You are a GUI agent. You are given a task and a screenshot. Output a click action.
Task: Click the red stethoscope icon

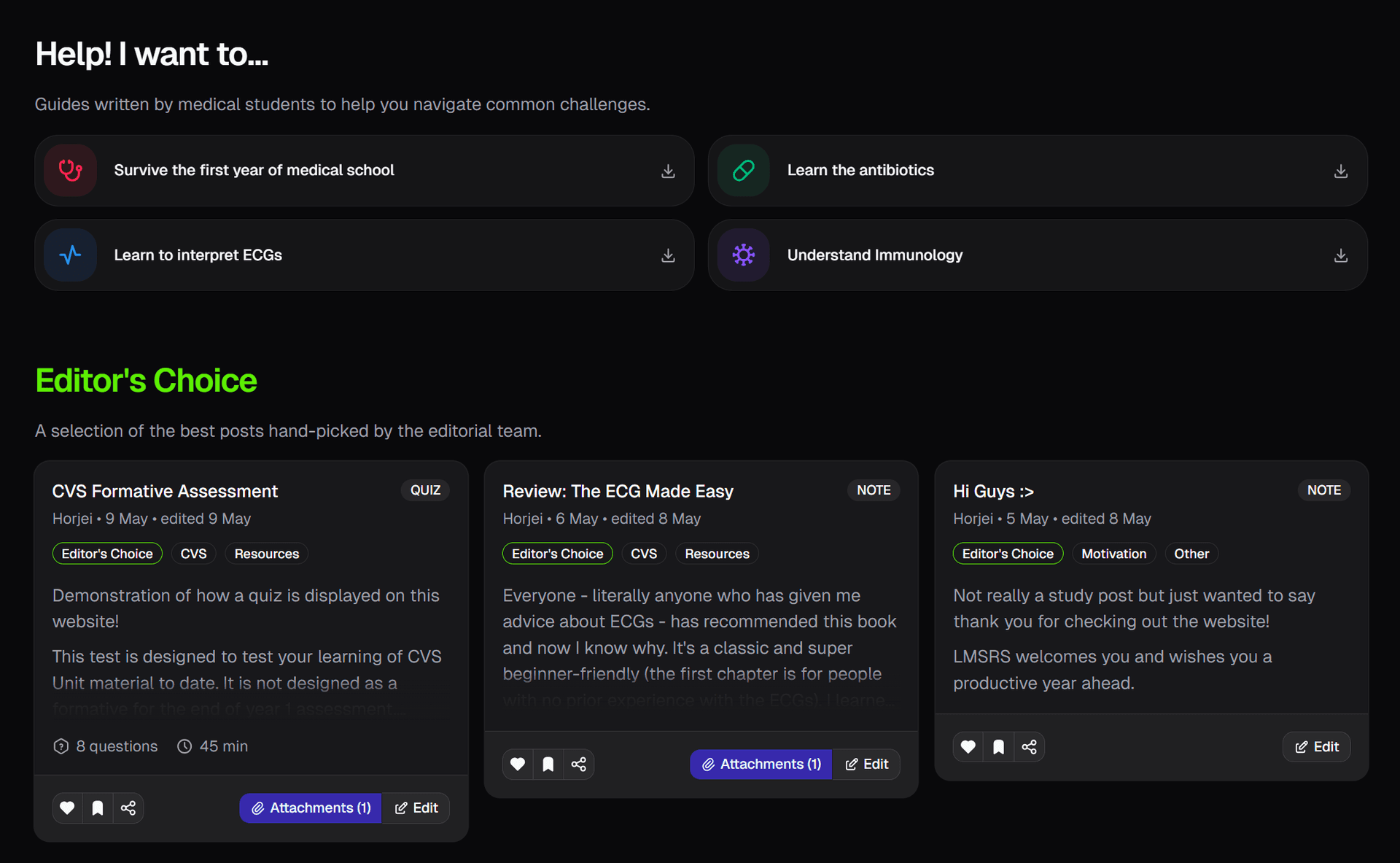70,170
